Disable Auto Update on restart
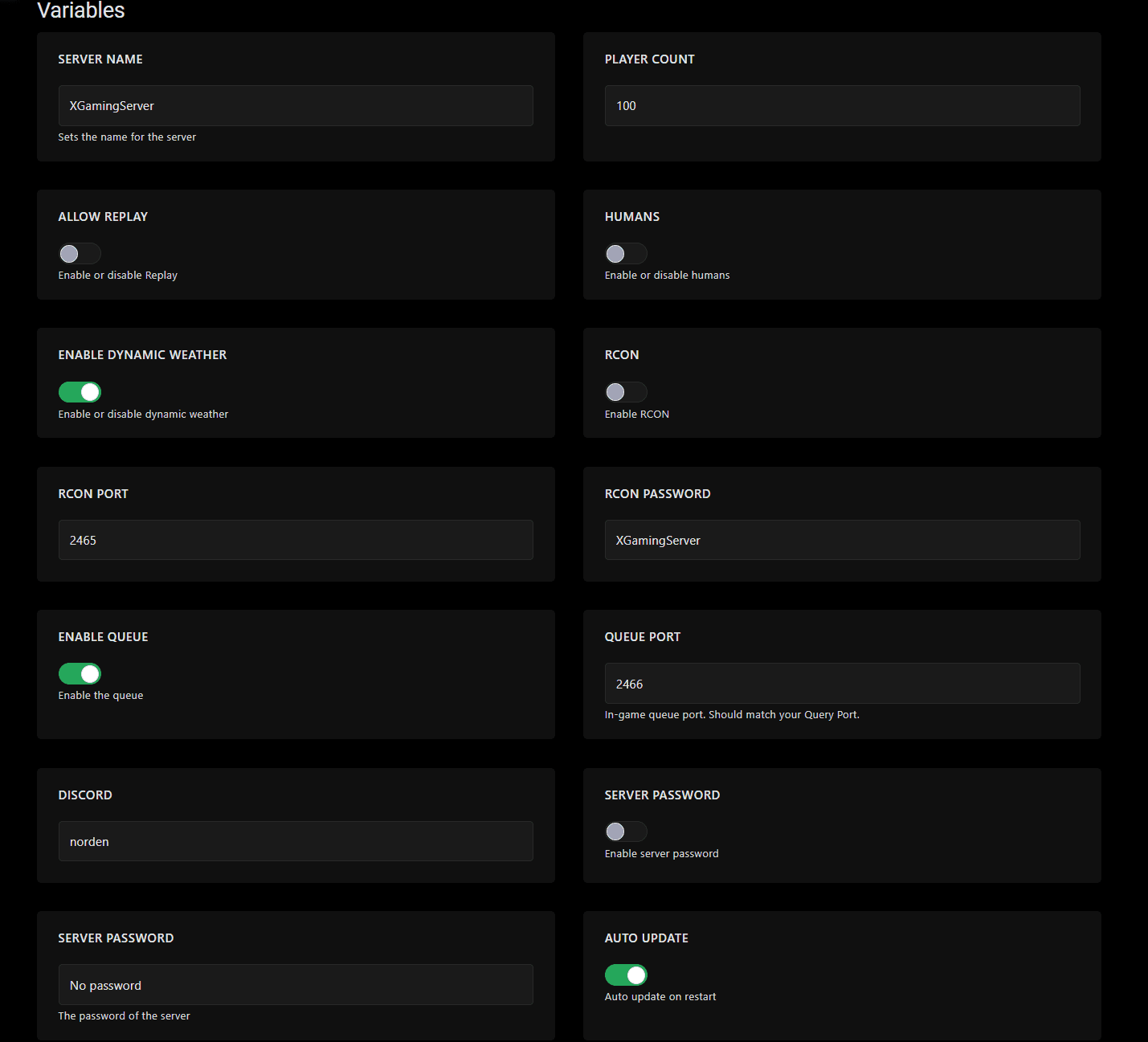This screenshot has width=1148, height=1042. 625,975
